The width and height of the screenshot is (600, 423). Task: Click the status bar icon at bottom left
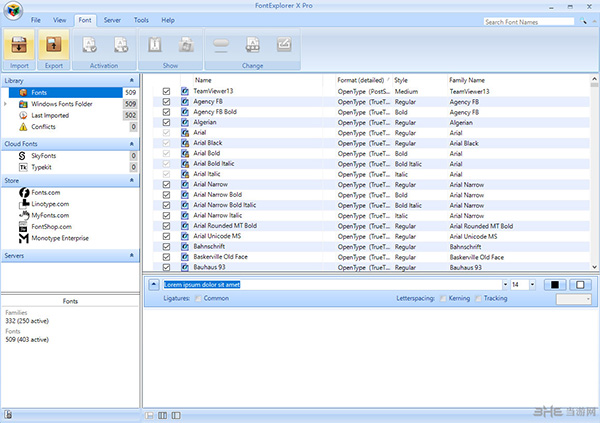[8, 415]
